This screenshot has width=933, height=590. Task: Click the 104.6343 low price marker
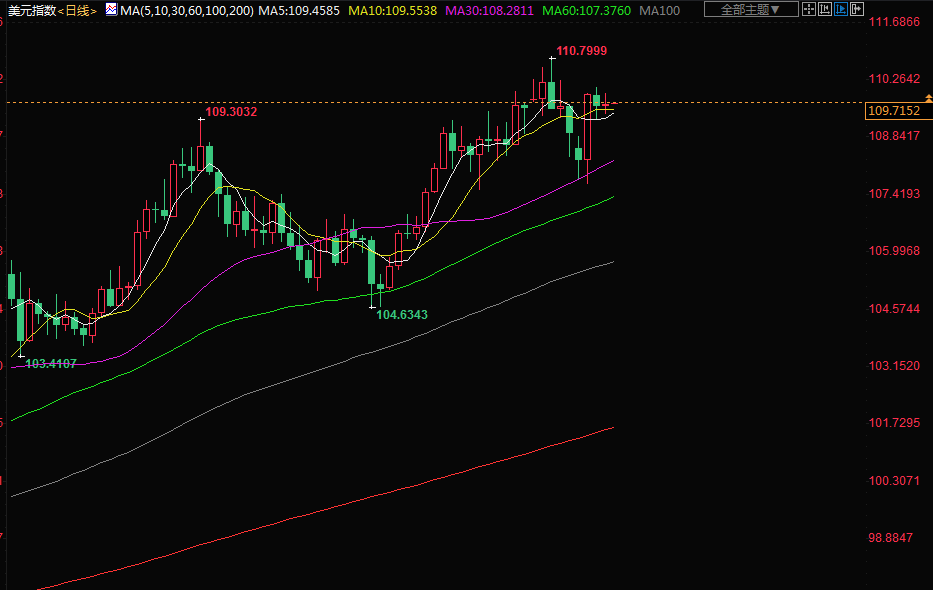pyautogui.click(x=401, y=314)
